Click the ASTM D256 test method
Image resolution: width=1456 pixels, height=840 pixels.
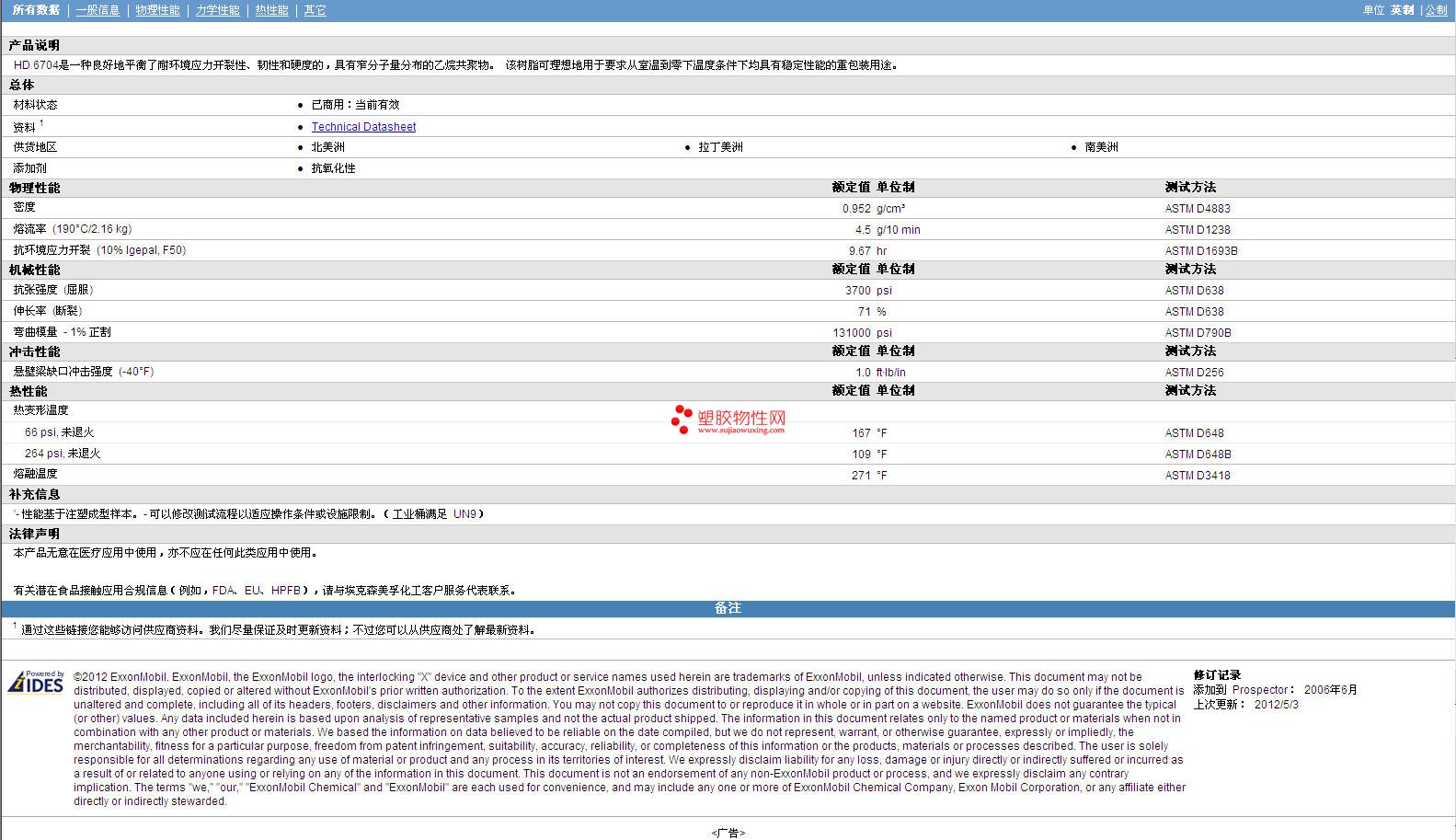(1194, 373)
